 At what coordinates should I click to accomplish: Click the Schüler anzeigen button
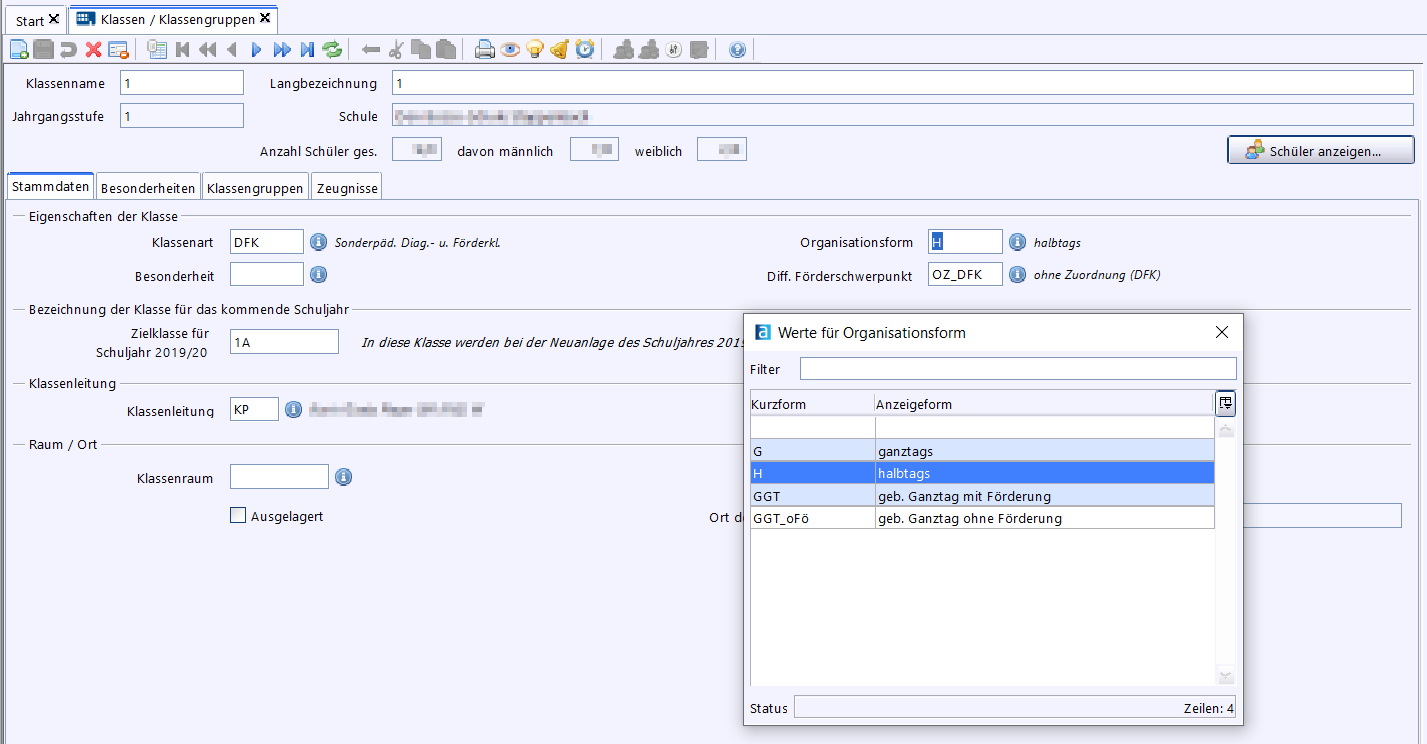click(1321, 150)
